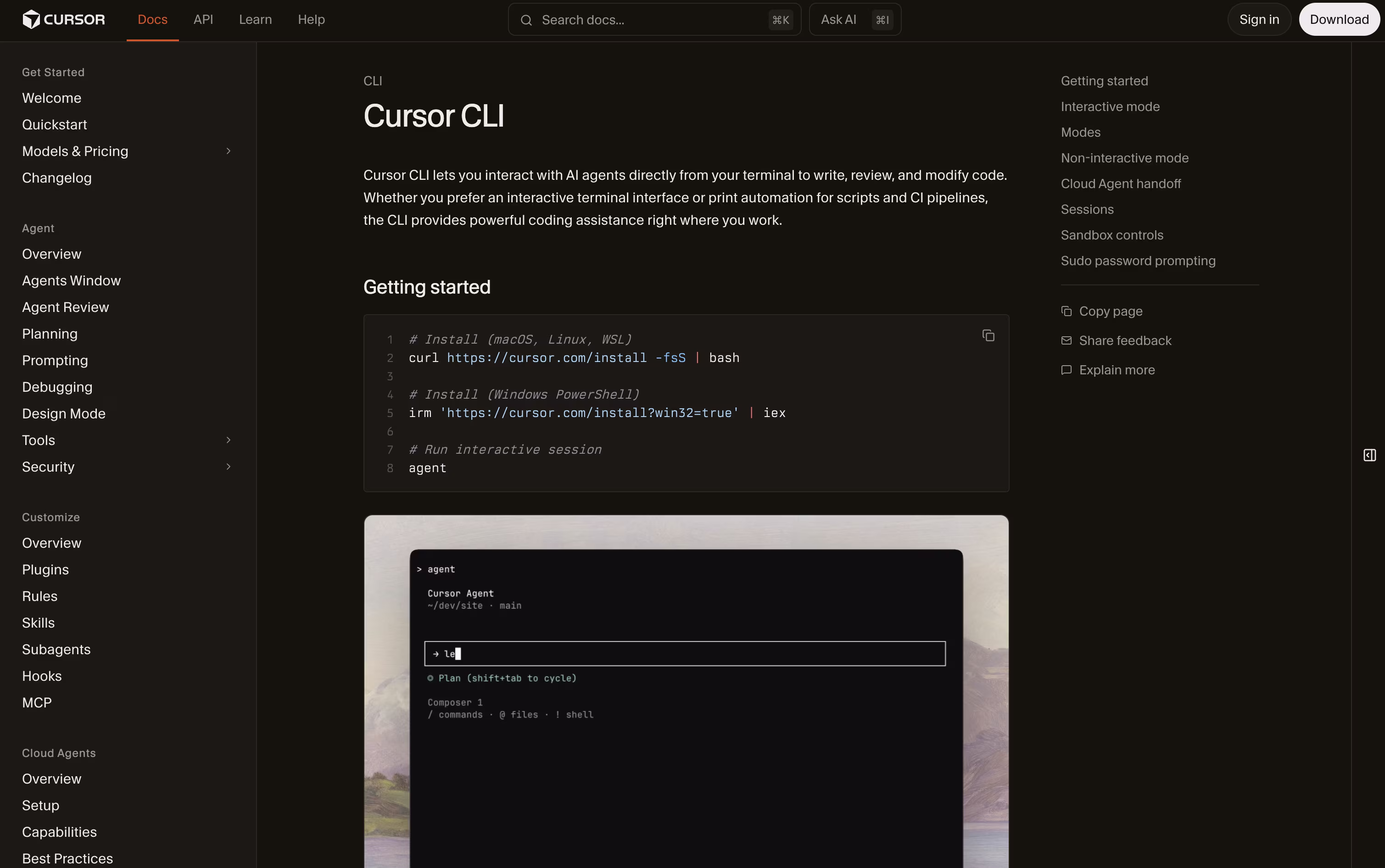Click the Explain more chat icon

tap(1067, 370)
